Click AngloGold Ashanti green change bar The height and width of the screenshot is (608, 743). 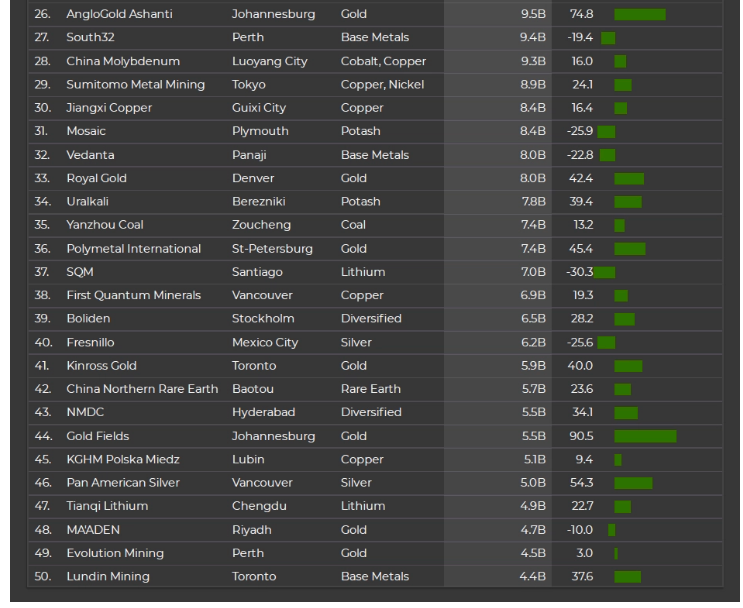(640, 15)
